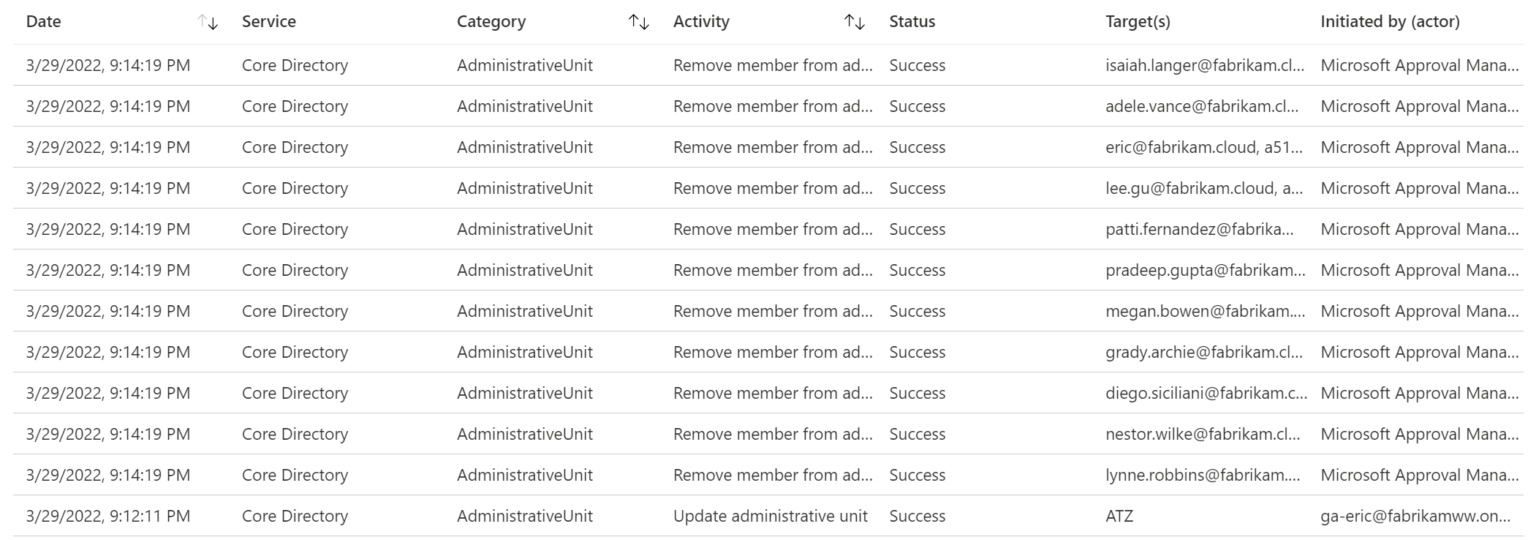Click the Service column header
The height and width of the screenshot is (540, 1536).
pyautogui.click(x=269, y=22)
